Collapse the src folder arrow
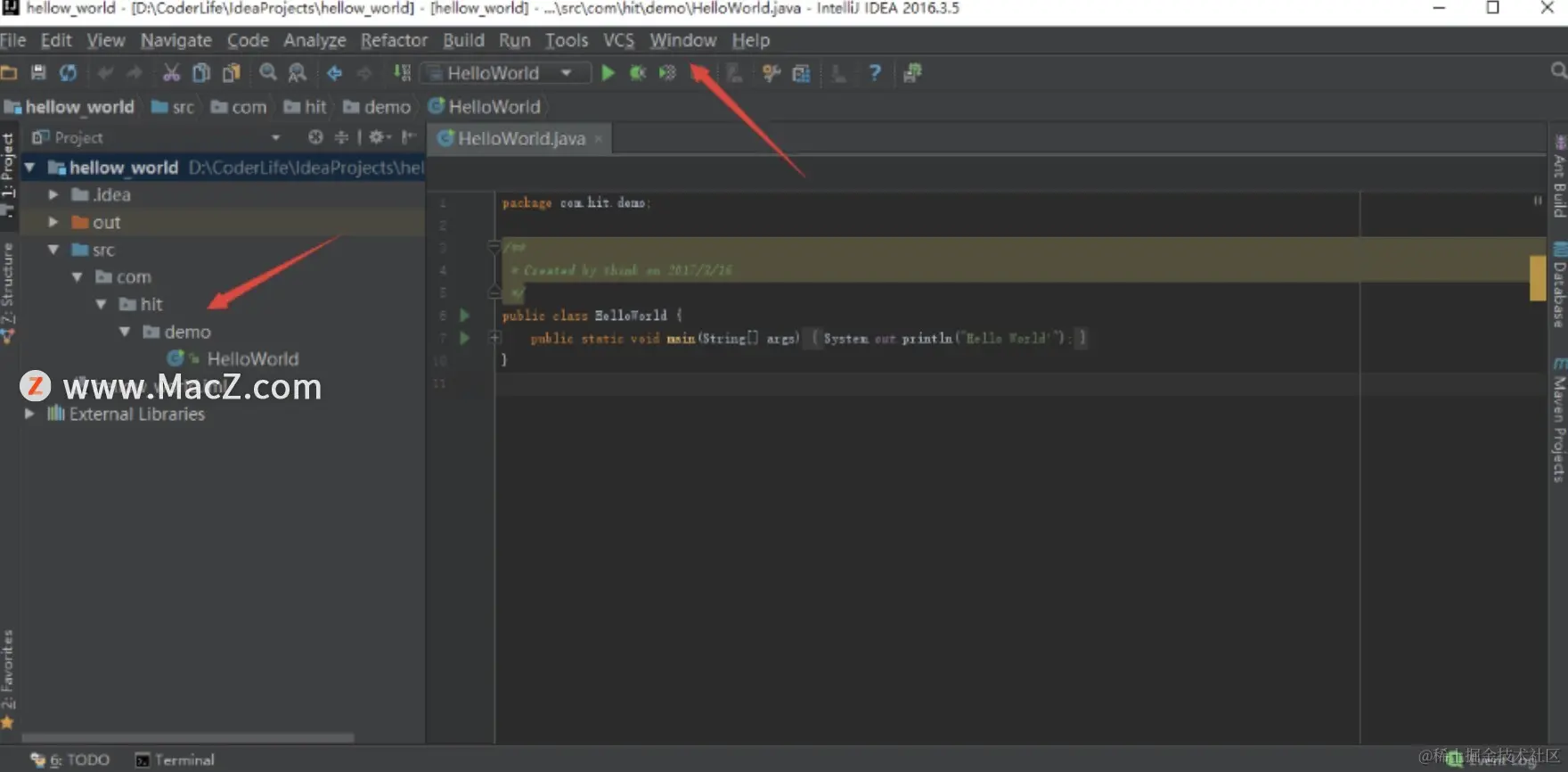The image size is (1568, 772). tap(53, 250)
